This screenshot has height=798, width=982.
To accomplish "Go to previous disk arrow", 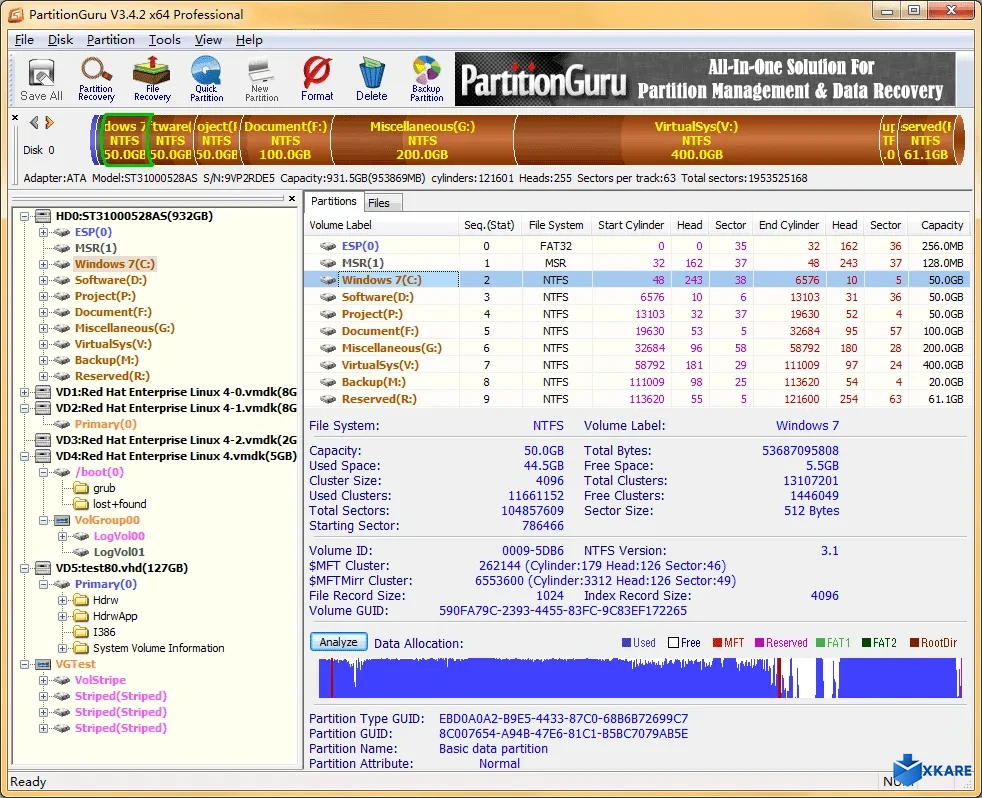I will (34, 123).
